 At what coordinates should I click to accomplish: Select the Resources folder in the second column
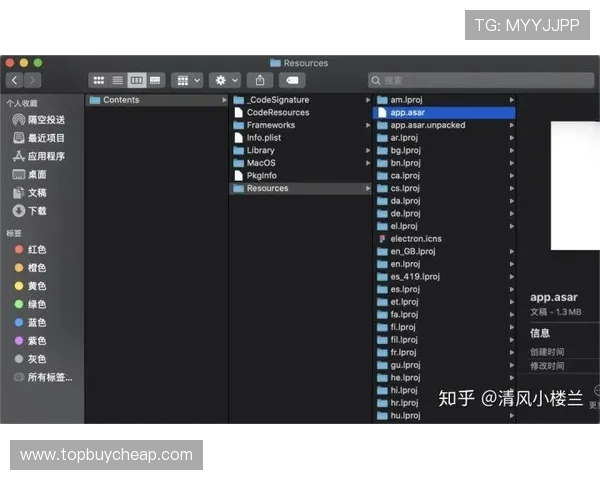(x=300, y=188)
